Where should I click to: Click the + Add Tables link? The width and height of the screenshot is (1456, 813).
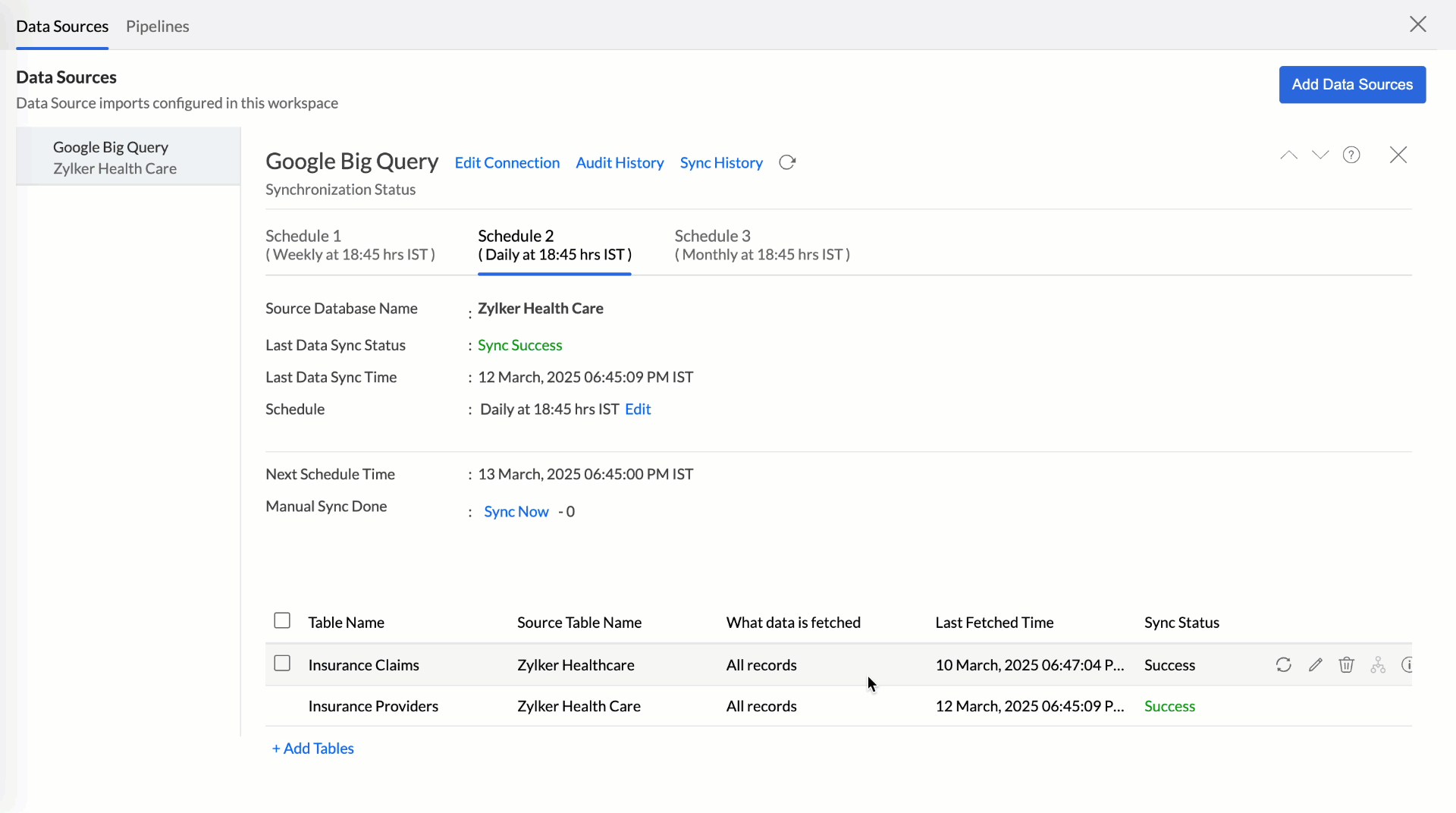coord(313,749)
